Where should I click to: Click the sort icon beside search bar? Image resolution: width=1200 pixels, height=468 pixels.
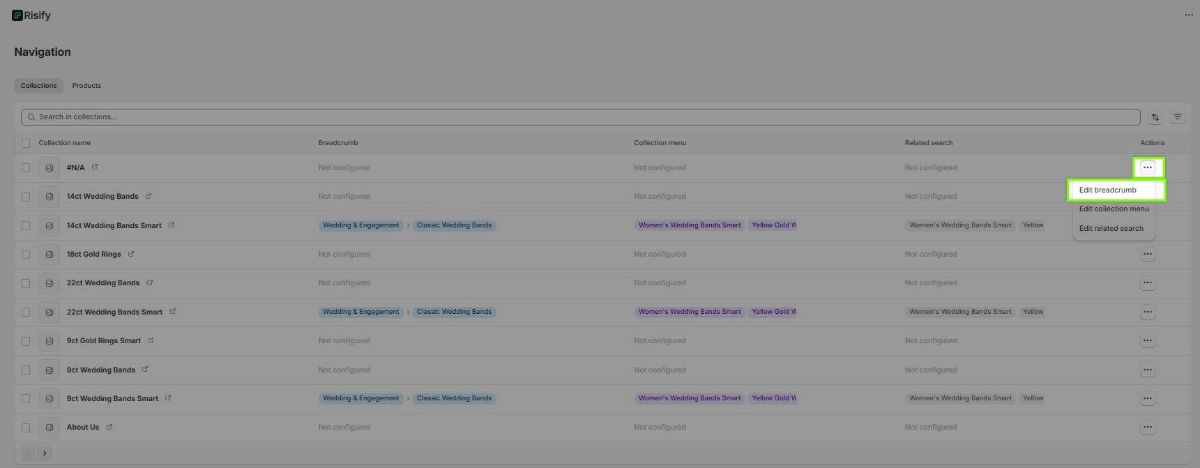[x=1155, y=117]
